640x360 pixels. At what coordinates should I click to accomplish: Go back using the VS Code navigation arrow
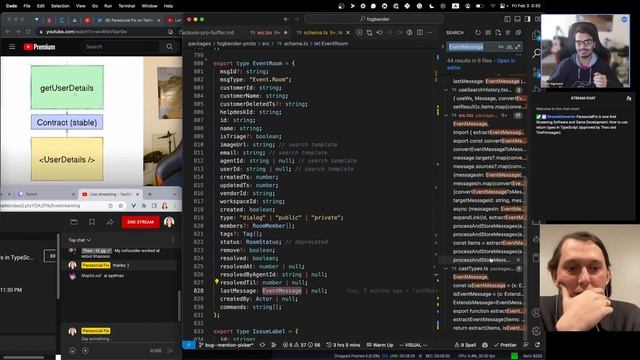pyautogui.click(x=287, y=19)
